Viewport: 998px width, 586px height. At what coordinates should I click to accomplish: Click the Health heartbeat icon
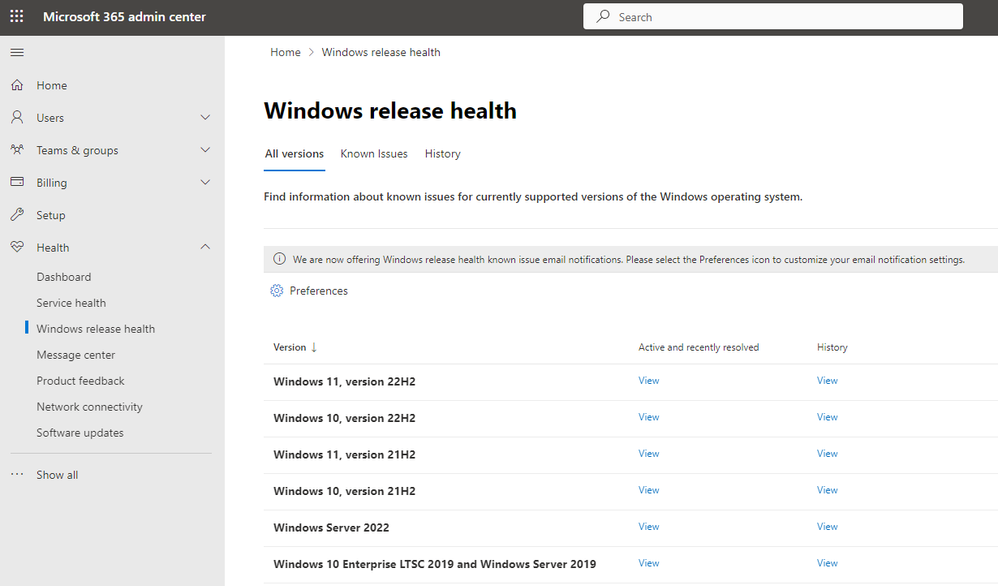(15, 247)
